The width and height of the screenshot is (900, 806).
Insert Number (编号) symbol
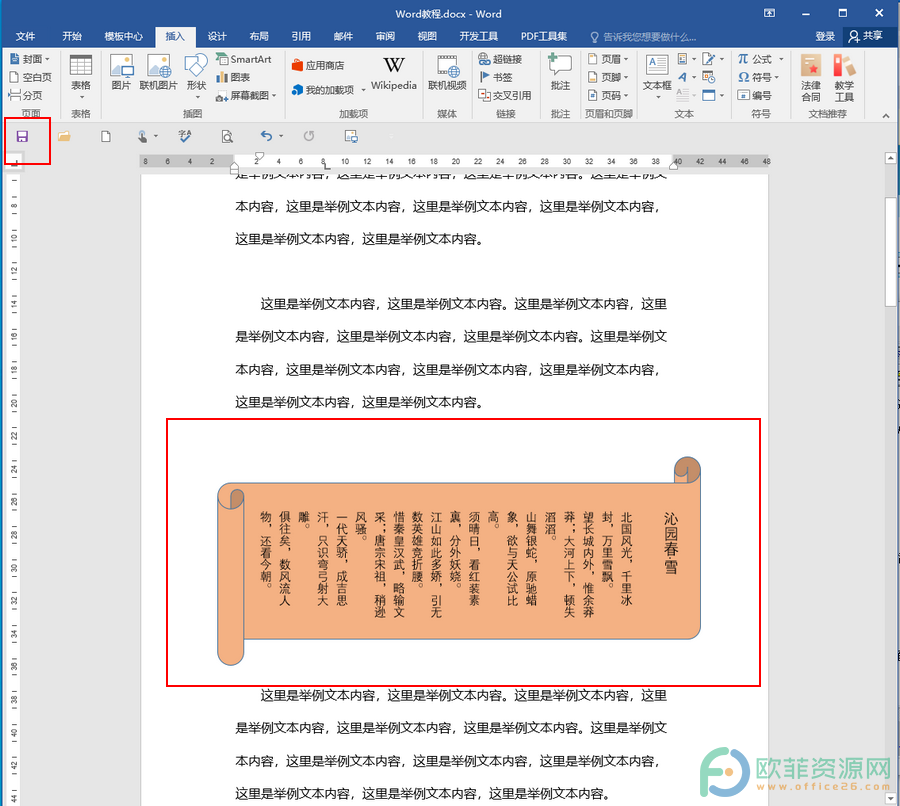754,95
